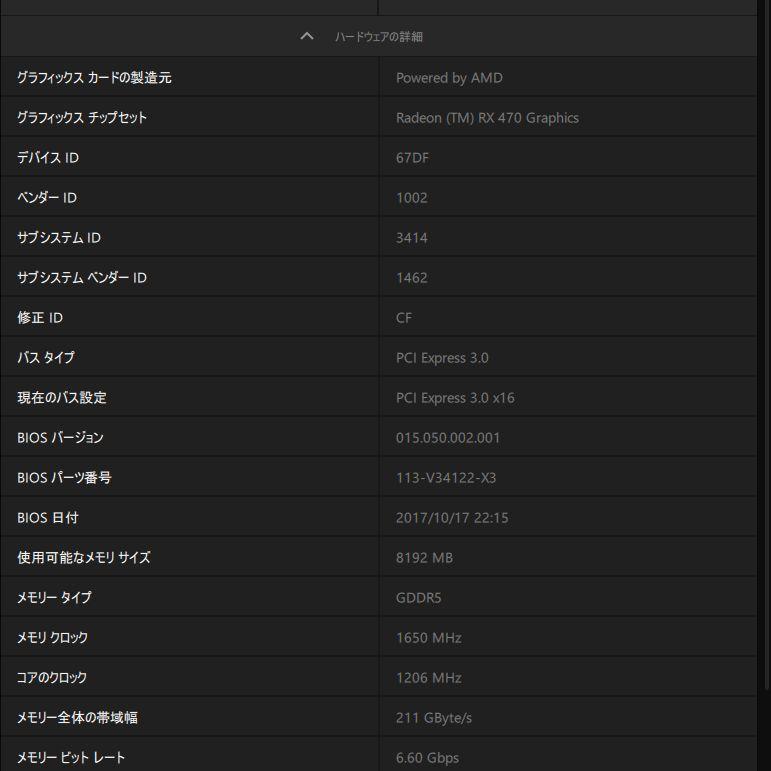Screen dimensions: 771x771
Task: Select the メモリ クロック 1650 MHz value
Action: (x=428, y=638)
